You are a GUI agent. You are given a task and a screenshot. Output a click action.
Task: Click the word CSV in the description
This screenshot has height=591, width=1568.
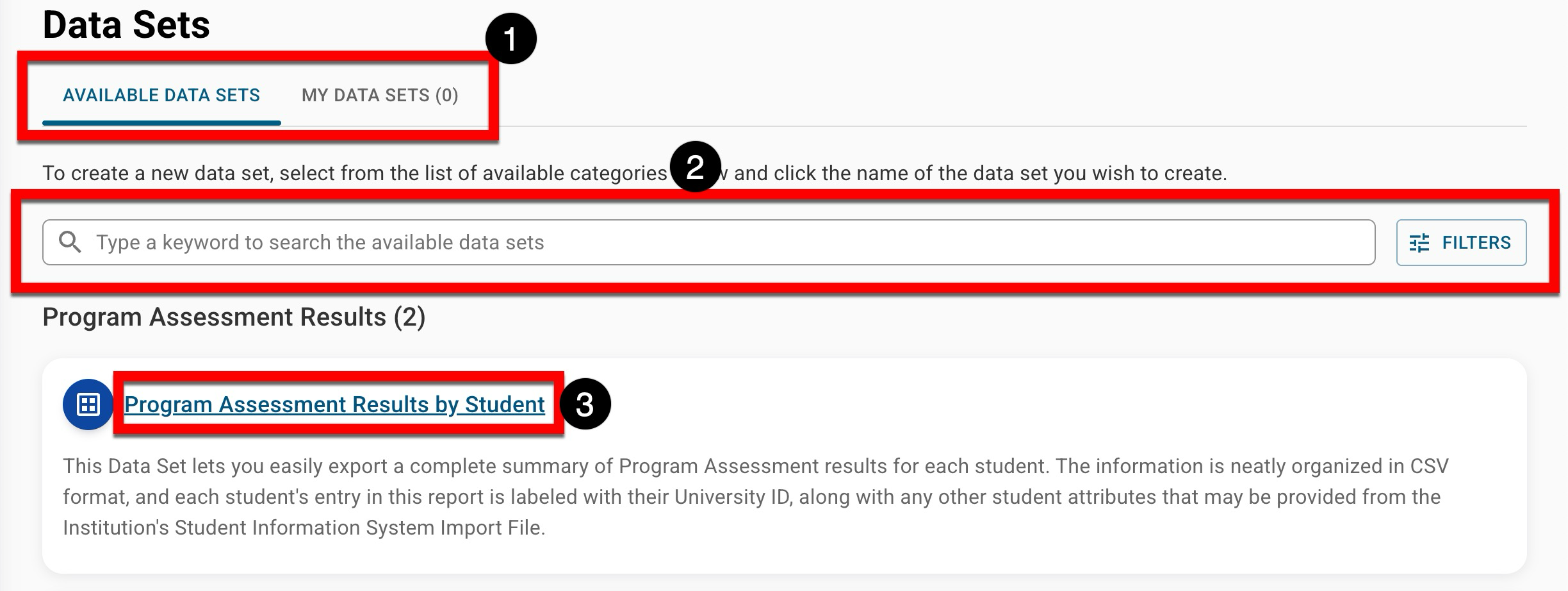[x=1429, y=466]
